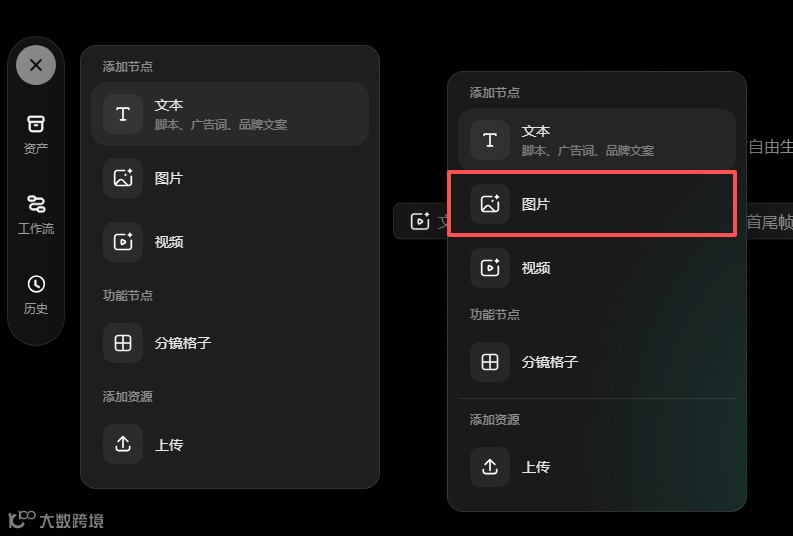Open the 工作流 workflow icon
Image resolution: width=793 pixels, height=536 pixels.
pos(36,204)
